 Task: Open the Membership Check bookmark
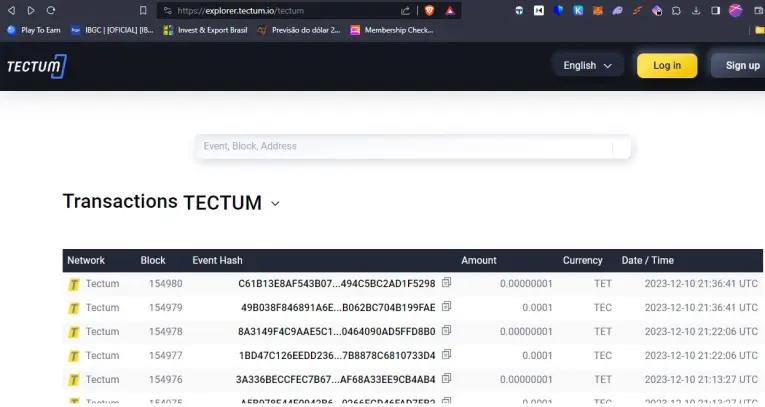point(392,30)
